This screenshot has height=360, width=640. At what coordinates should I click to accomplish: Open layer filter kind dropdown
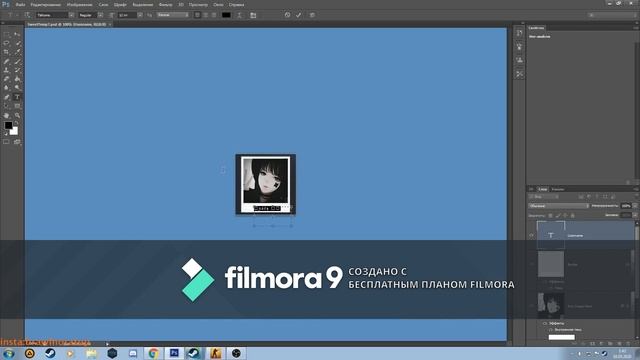tap(543, 197)
